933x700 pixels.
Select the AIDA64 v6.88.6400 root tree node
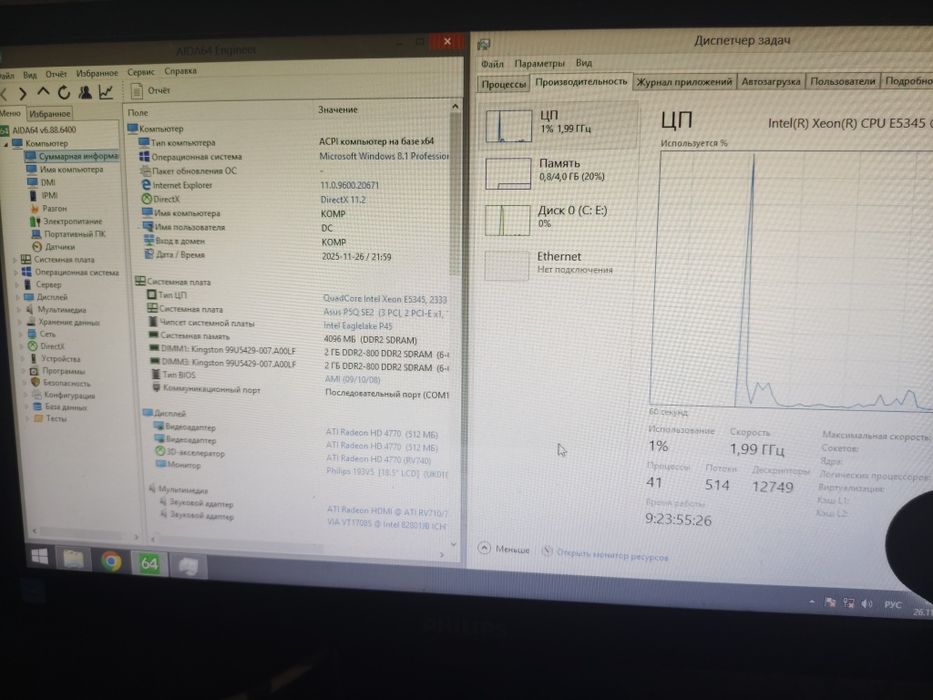click(x=39, y=129)
